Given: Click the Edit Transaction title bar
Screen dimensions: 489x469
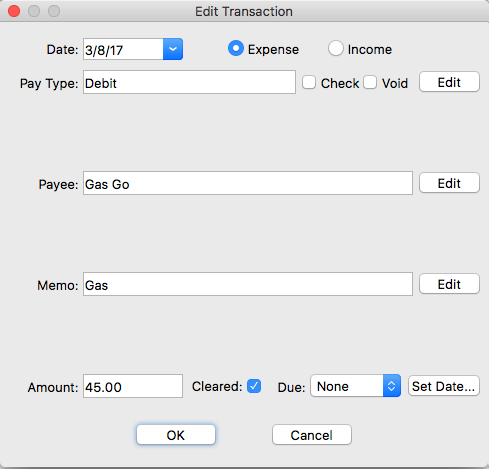Looking at the screenshot, I should point(244,11).
